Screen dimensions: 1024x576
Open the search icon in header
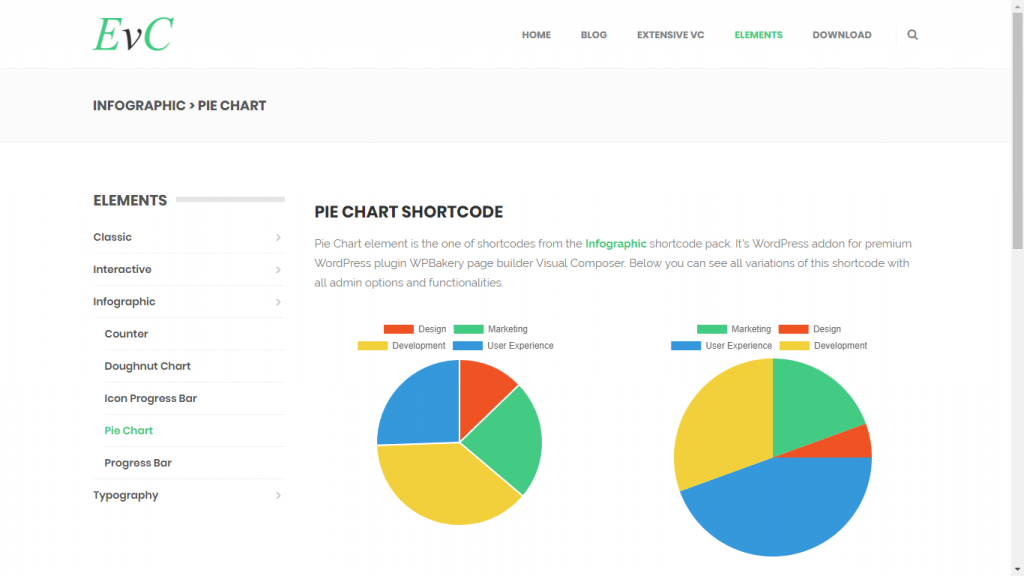coord(912,35)
